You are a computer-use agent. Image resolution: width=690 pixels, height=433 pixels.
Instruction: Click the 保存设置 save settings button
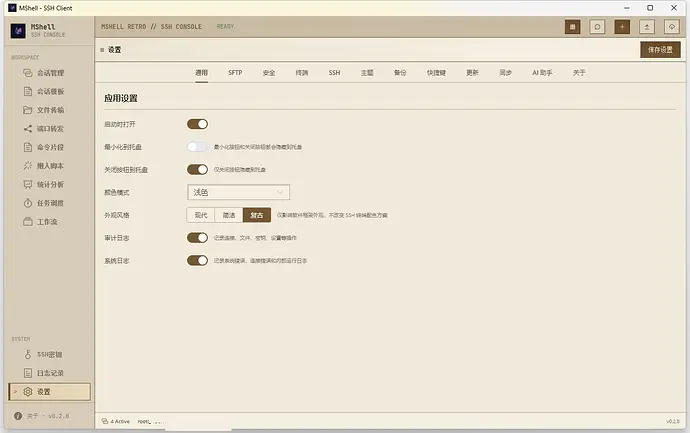[660, 50]
